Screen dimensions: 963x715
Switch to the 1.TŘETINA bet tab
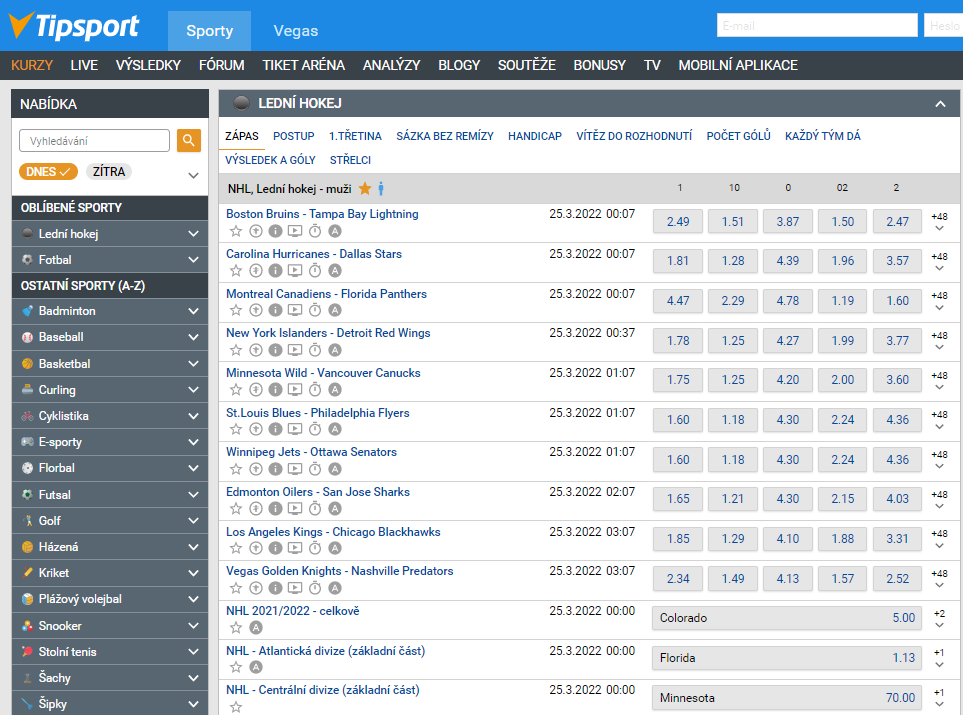tap(355, 136)
